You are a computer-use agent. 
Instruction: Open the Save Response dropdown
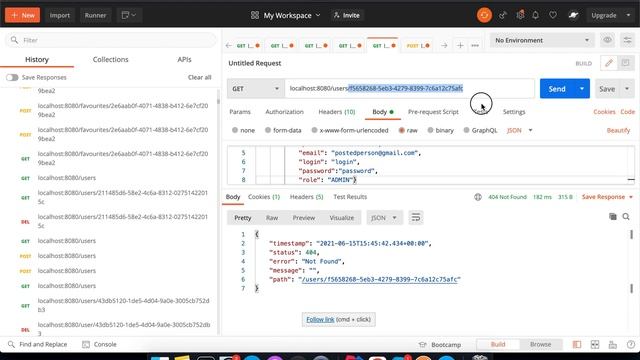[x=607, y=197]
